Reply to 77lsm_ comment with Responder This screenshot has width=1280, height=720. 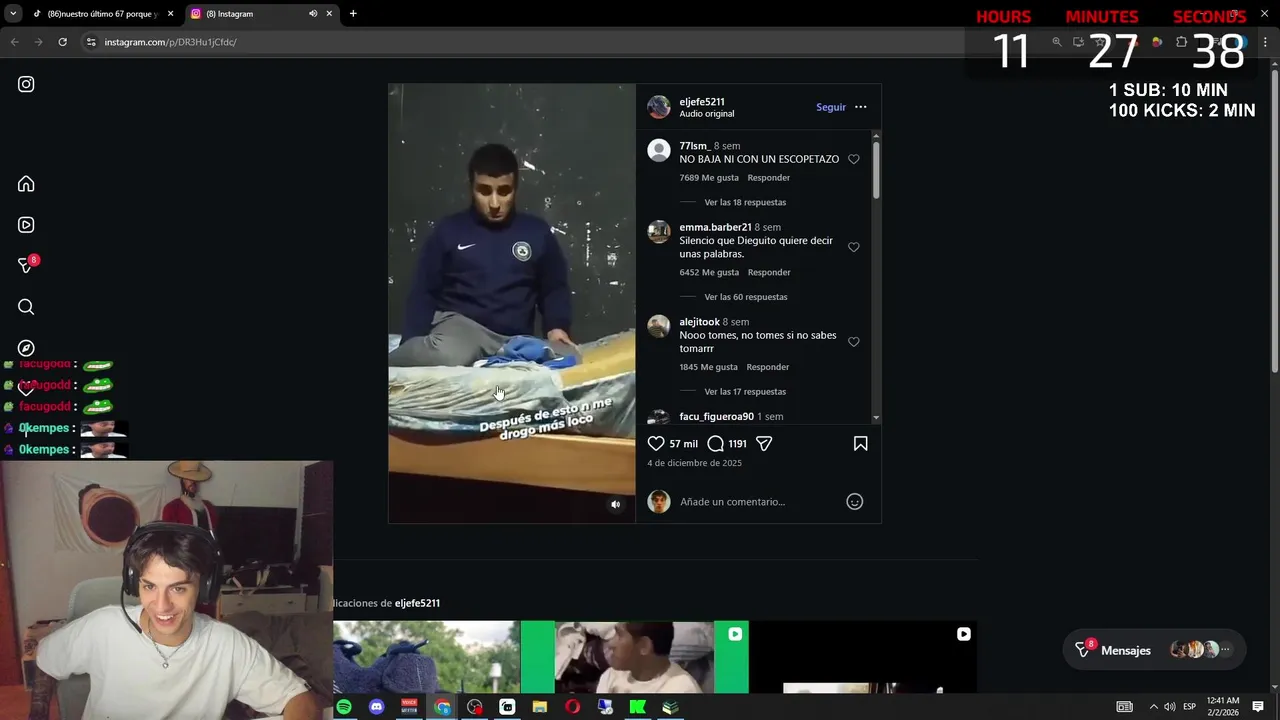[x=769, y=178]
